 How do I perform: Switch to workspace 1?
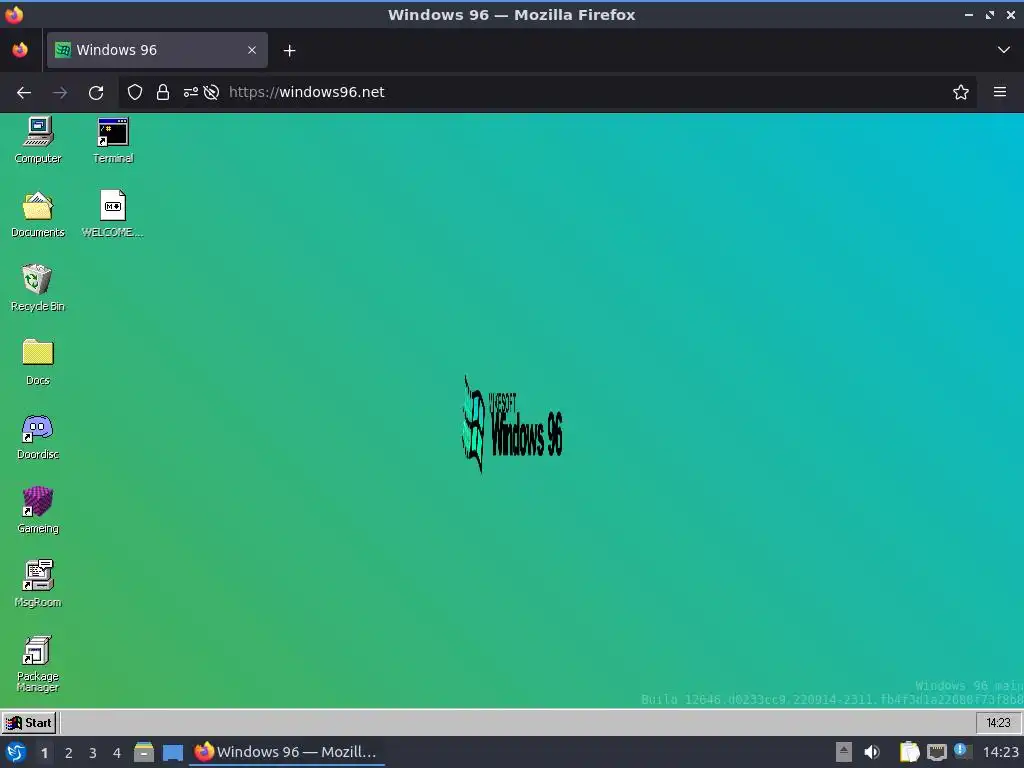(44, 753)
